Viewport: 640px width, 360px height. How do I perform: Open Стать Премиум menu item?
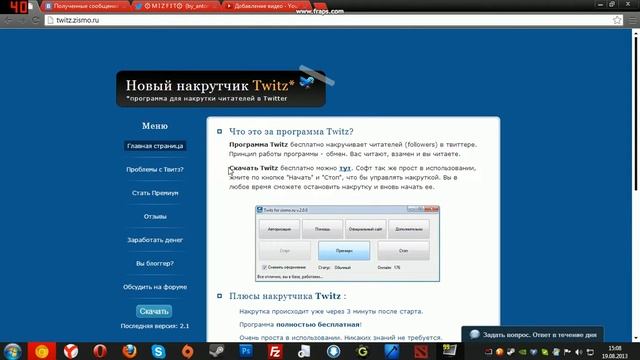pyautogui.click(x=155, y=193)
